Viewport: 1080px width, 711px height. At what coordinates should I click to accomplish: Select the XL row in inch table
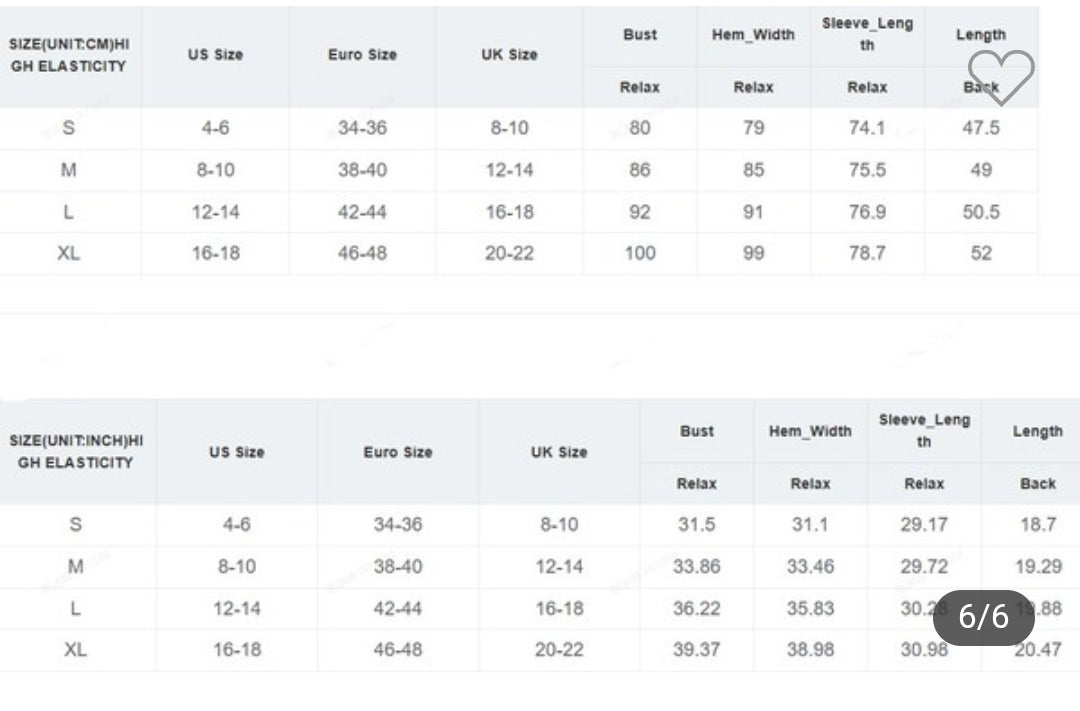pyautogui.click(x=540, y=650)
